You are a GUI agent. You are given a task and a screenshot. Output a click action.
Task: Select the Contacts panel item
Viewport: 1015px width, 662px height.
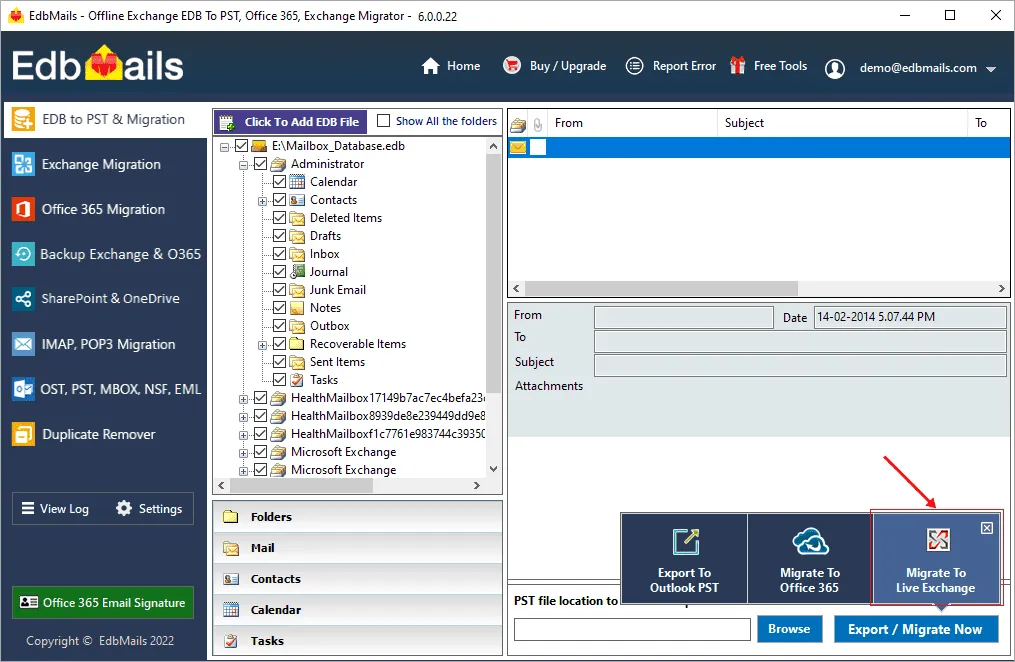357,579
